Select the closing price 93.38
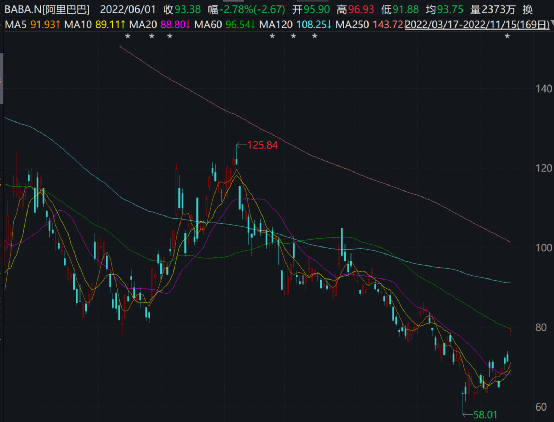The width and height of the screenshot is (554, 422). point(188,9)
